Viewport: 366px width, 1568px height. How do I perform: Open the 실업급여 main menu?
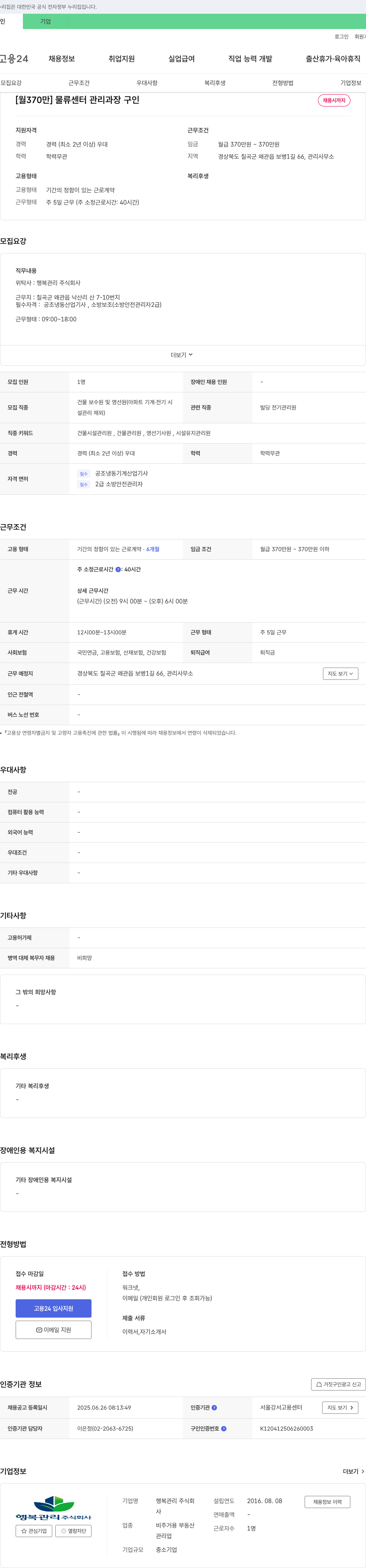tap(181, 58)
